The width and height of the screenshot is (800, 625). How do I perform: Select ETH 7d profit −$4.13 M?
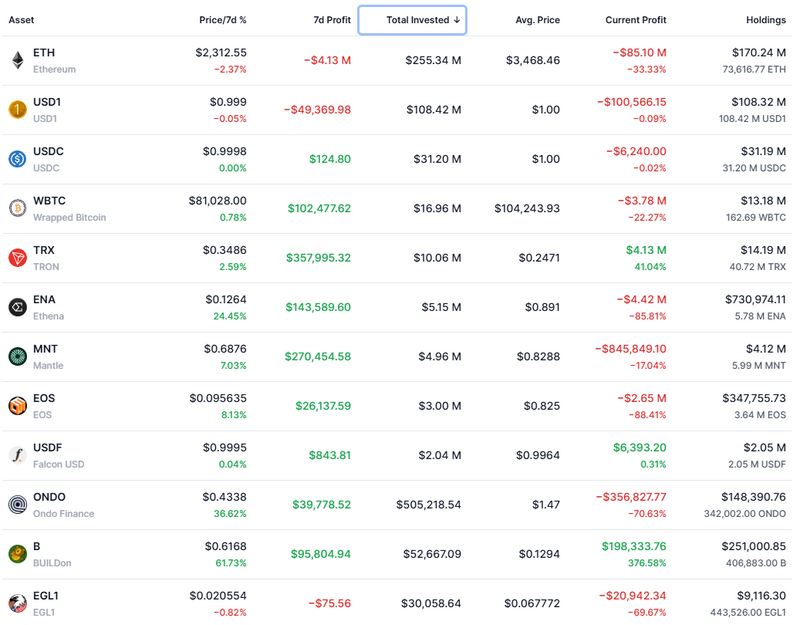(x=328, y=60)
